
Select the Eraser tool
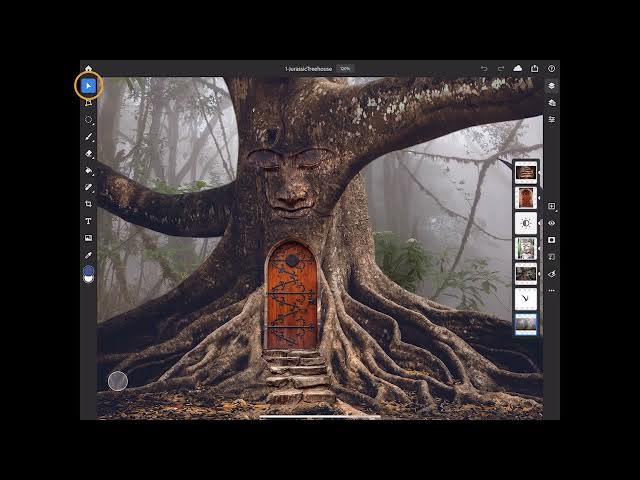pyautogui.click(x=88, y=154)
